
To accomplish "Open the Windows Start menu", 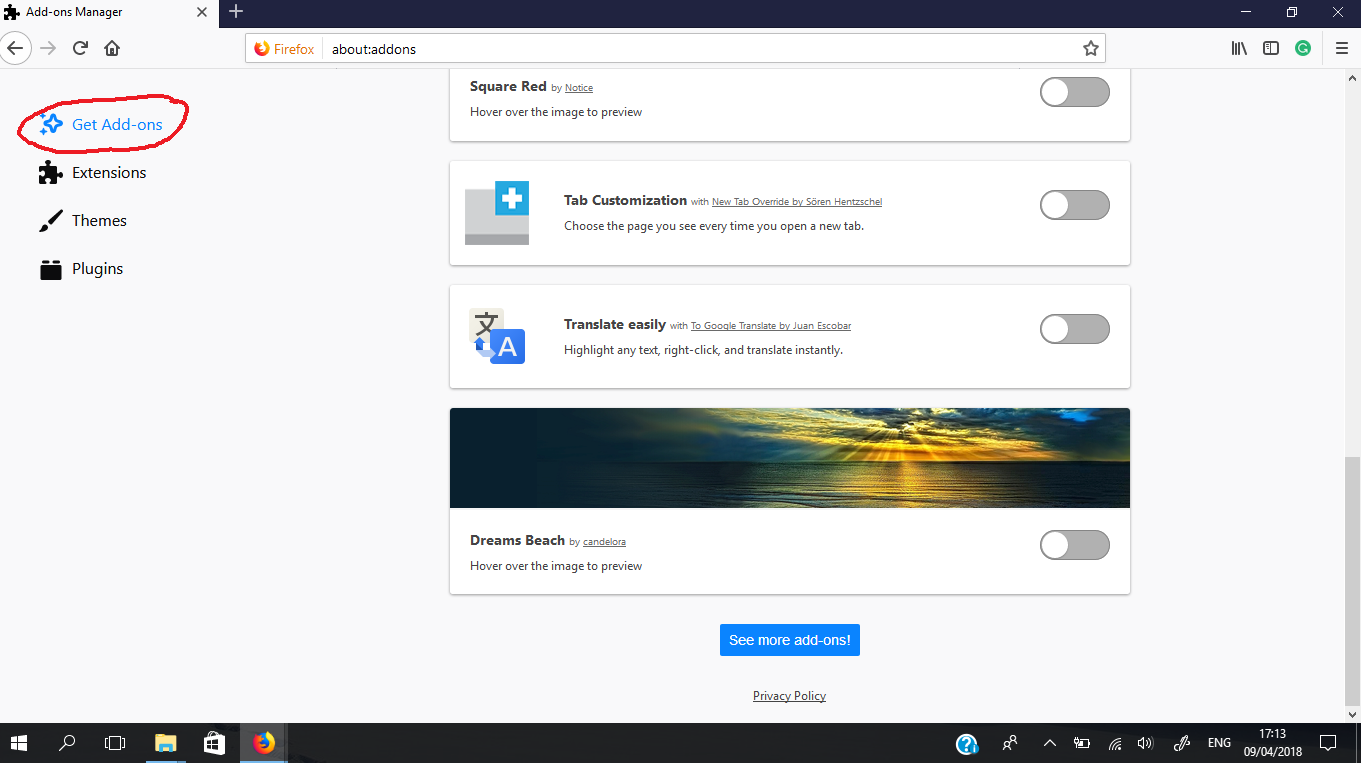I will click(x=19, y=743).
